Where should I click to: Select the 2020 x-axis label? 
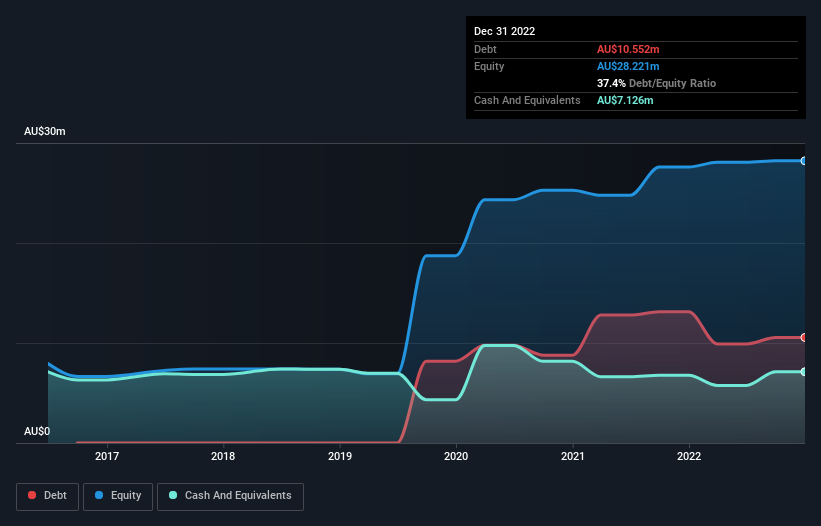[456, 456]
